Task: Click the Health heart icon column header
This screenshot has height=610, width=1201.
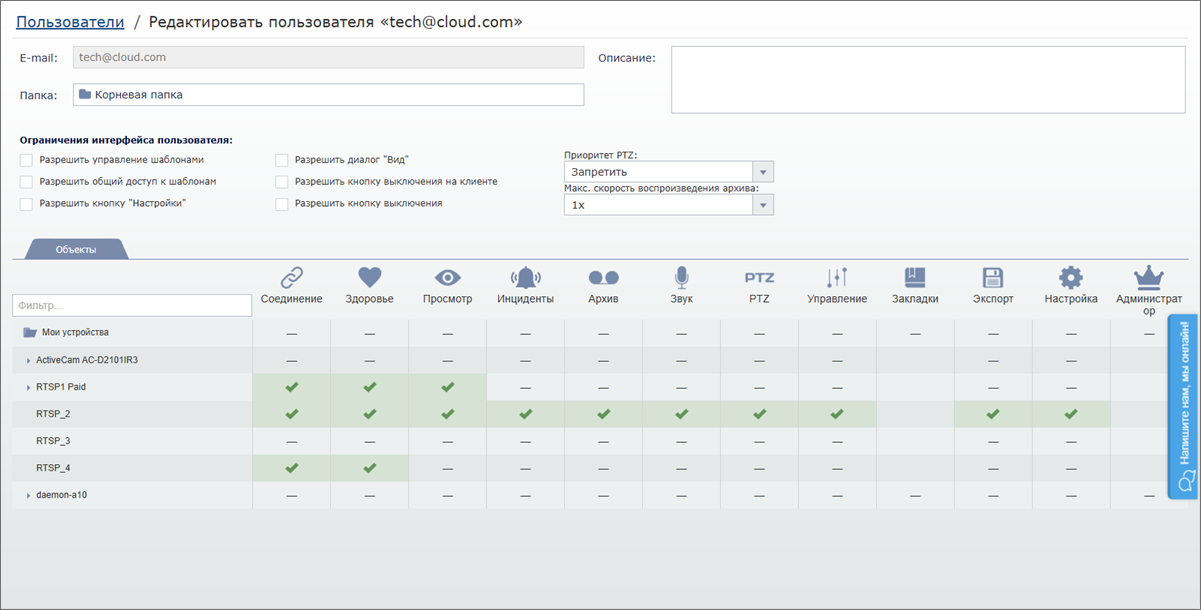Action: tap(369, 278)
